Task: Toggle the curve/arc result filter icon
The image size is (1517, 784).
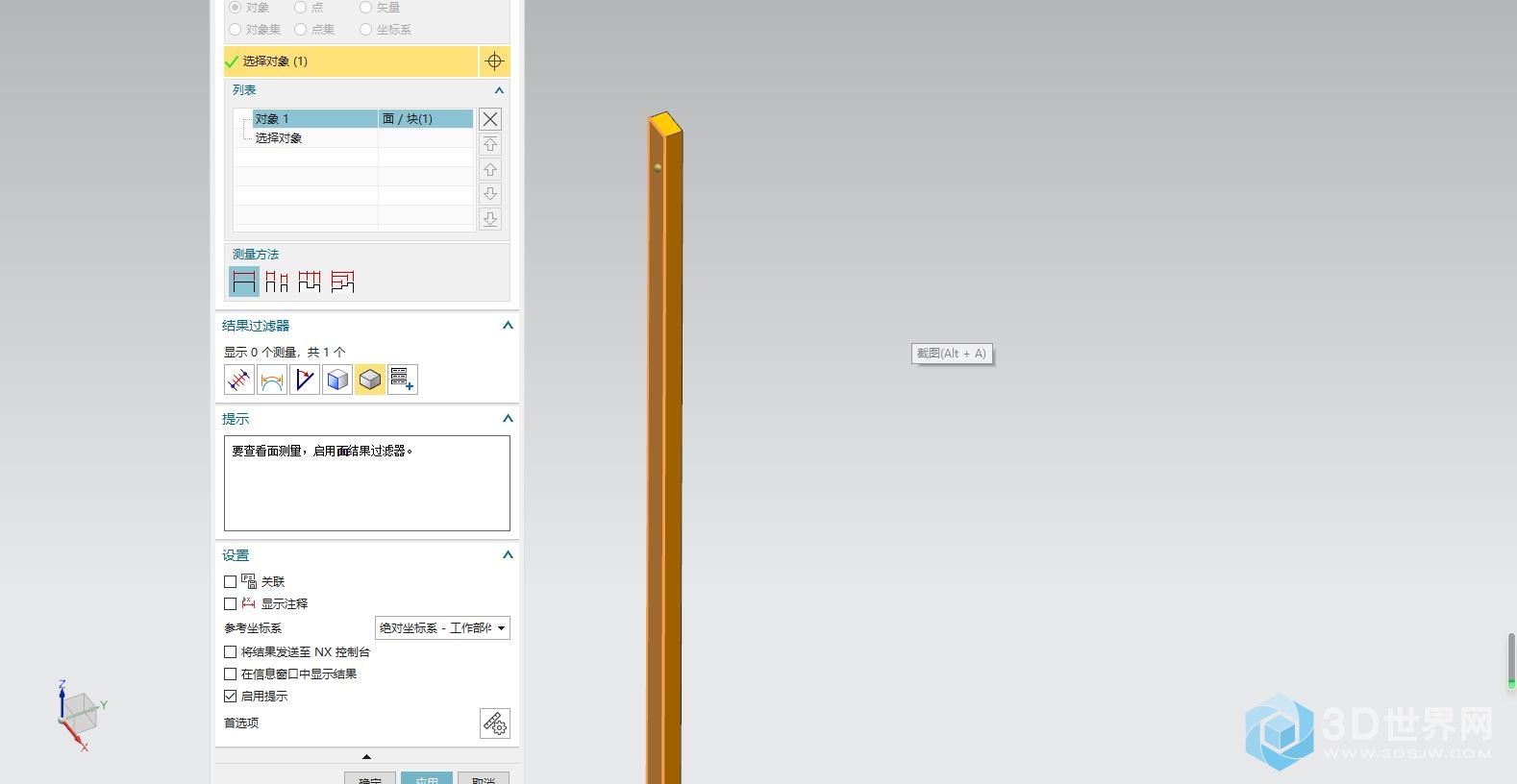Action: [x=272, y=380]
